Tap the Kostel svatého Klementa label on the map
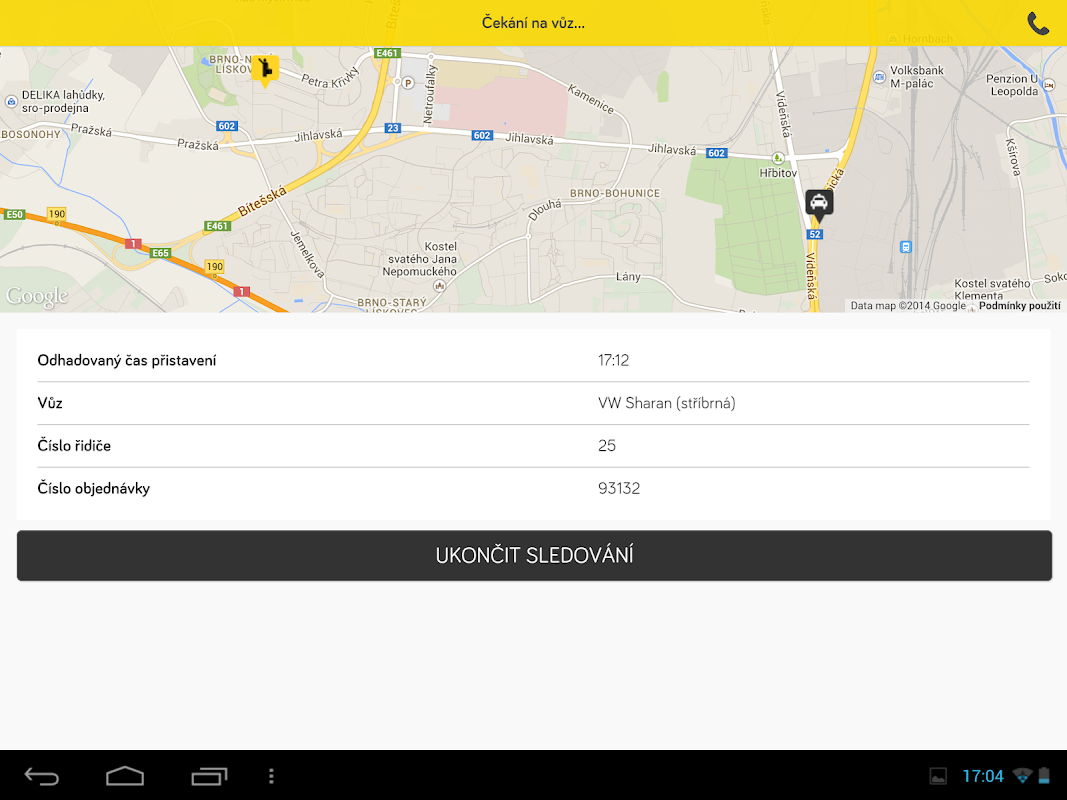The height and width of the screenshot is (800, 1067). coord(992,289)
